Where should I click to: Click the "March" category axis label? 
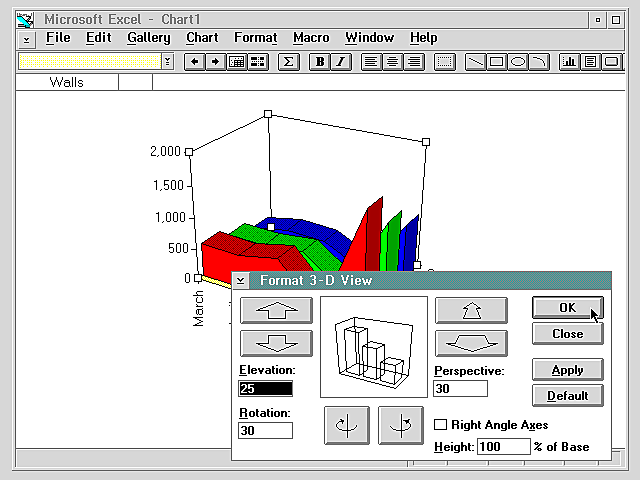[x=198, y=309]
